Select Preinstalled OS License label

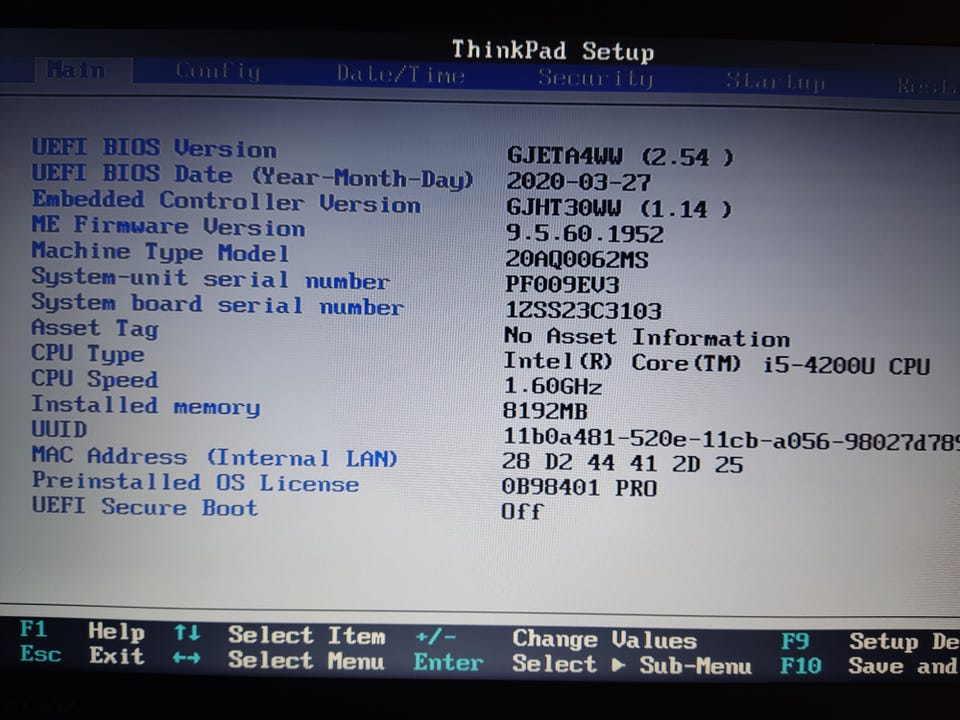195,482
